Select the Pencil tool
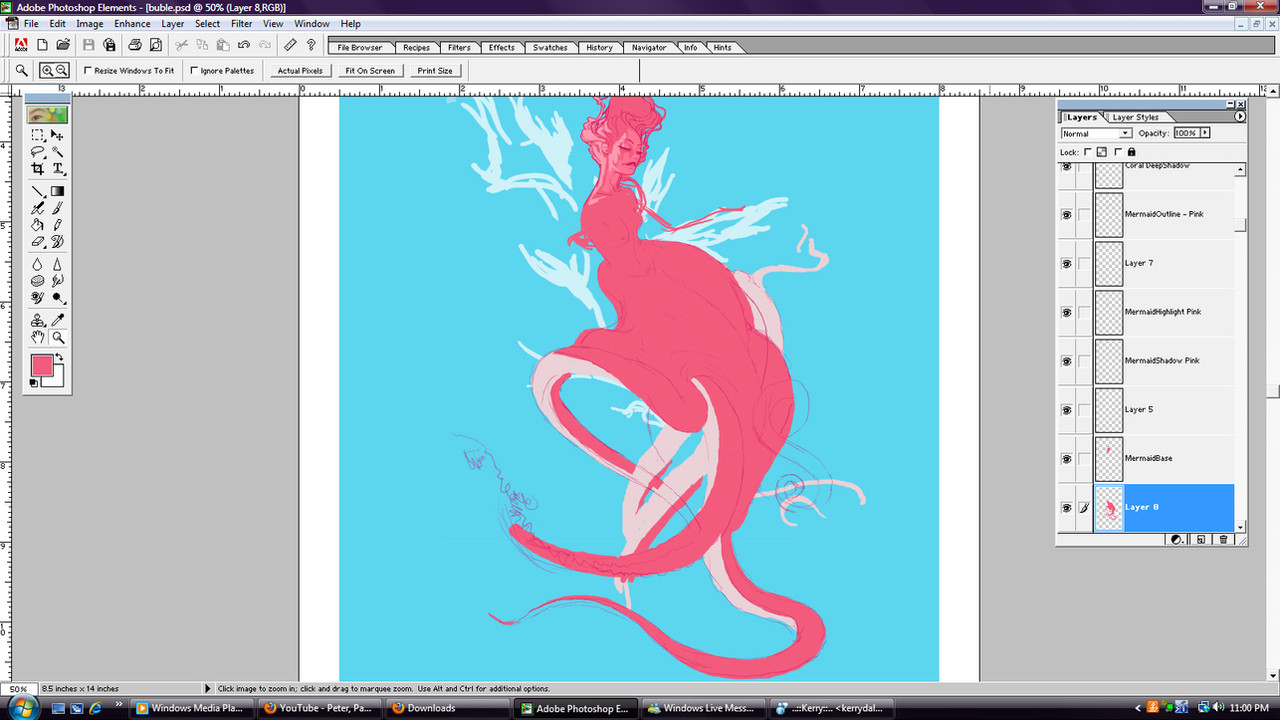This screenshot has height=720, width=1280. [57, 225]
